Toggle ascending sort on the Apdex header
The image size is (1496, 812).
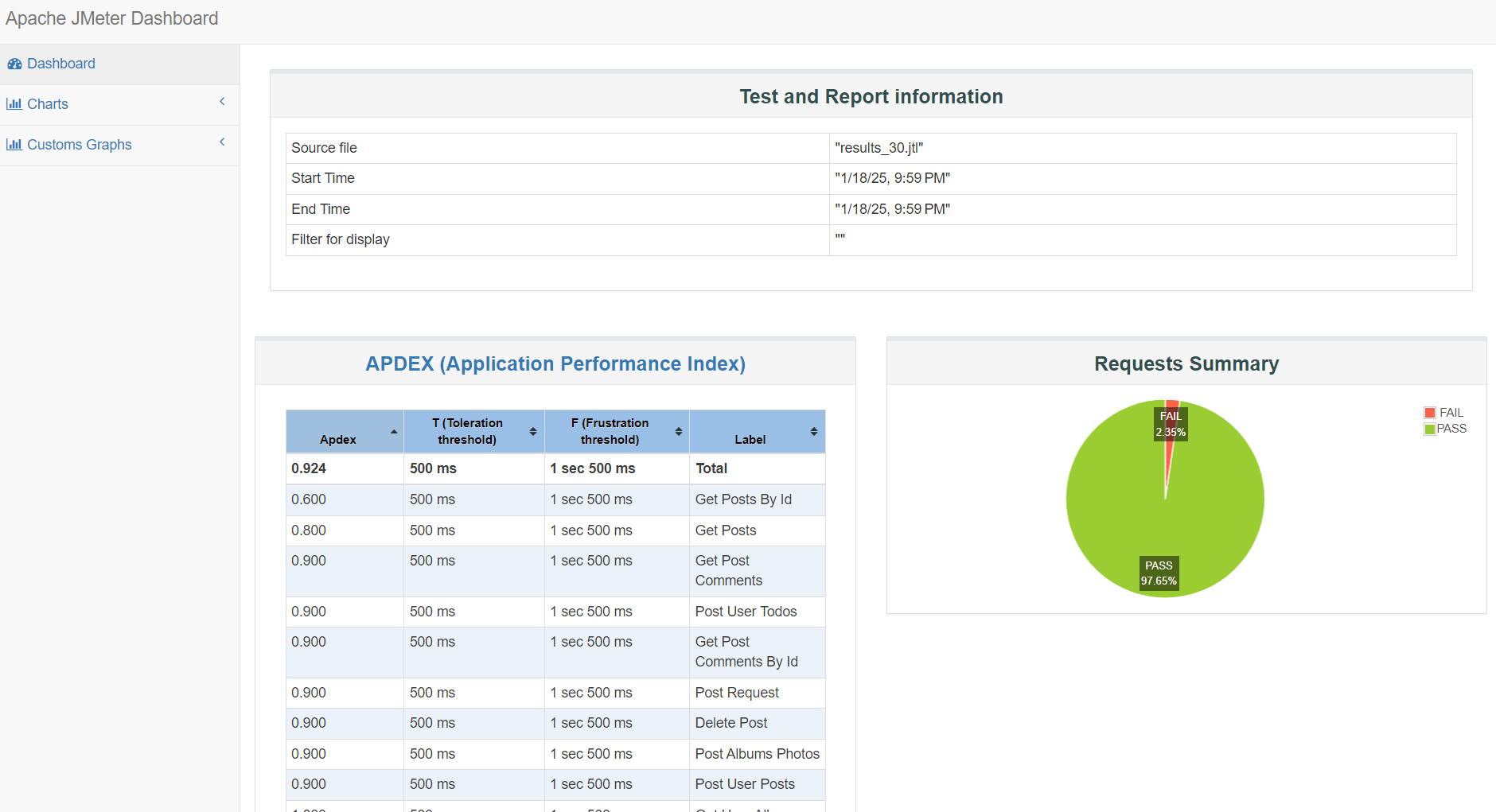coord(393,431)
